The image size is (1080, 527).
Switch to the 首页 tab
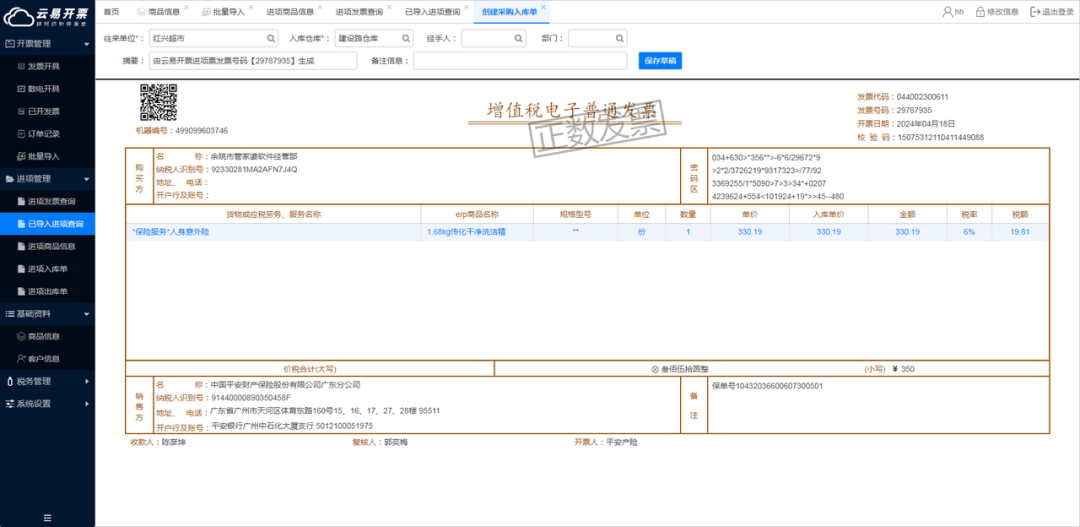pyautogui.click(x=111, y=12)
